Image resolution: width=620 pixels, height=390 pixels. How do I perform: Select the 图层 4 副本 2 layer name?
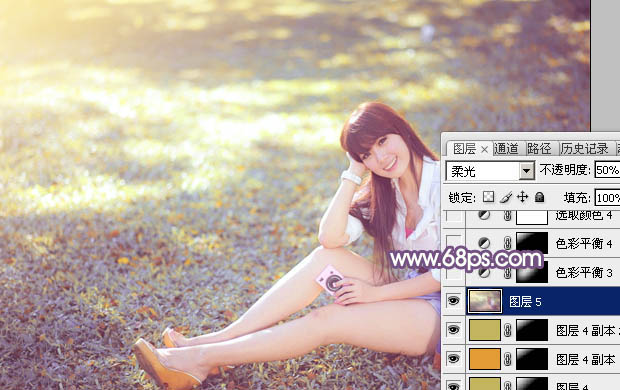(x=588, y=330)
